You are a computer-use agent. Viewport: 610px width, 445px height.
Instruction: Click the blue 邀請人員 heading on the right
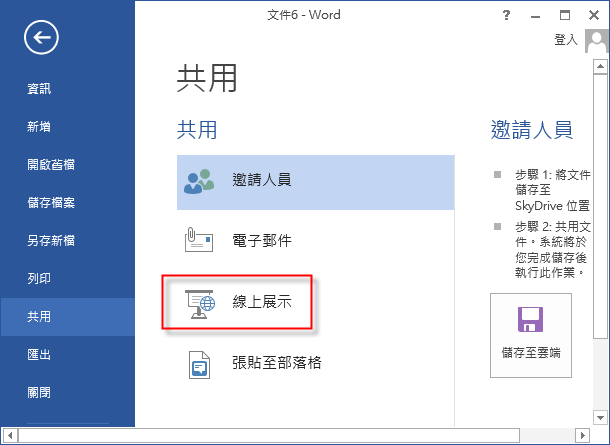point(532,130)
